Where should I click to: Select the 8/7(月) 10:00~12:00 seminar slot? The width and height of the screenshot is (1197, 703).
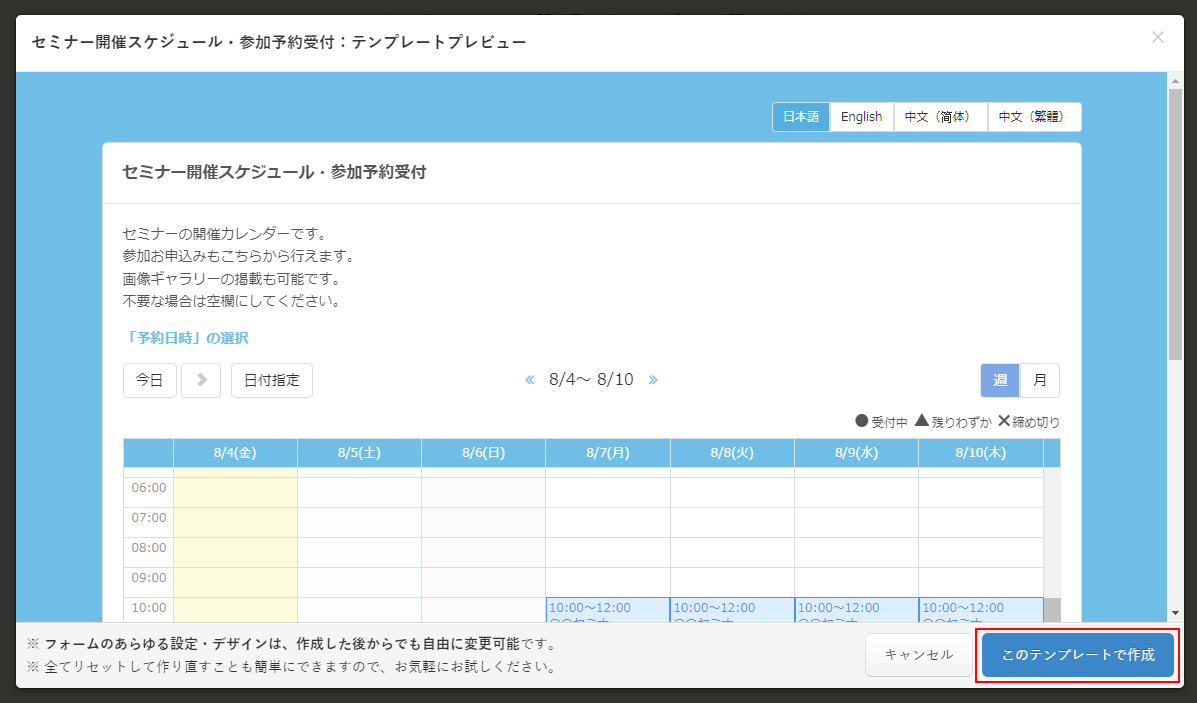click(607, 609)
